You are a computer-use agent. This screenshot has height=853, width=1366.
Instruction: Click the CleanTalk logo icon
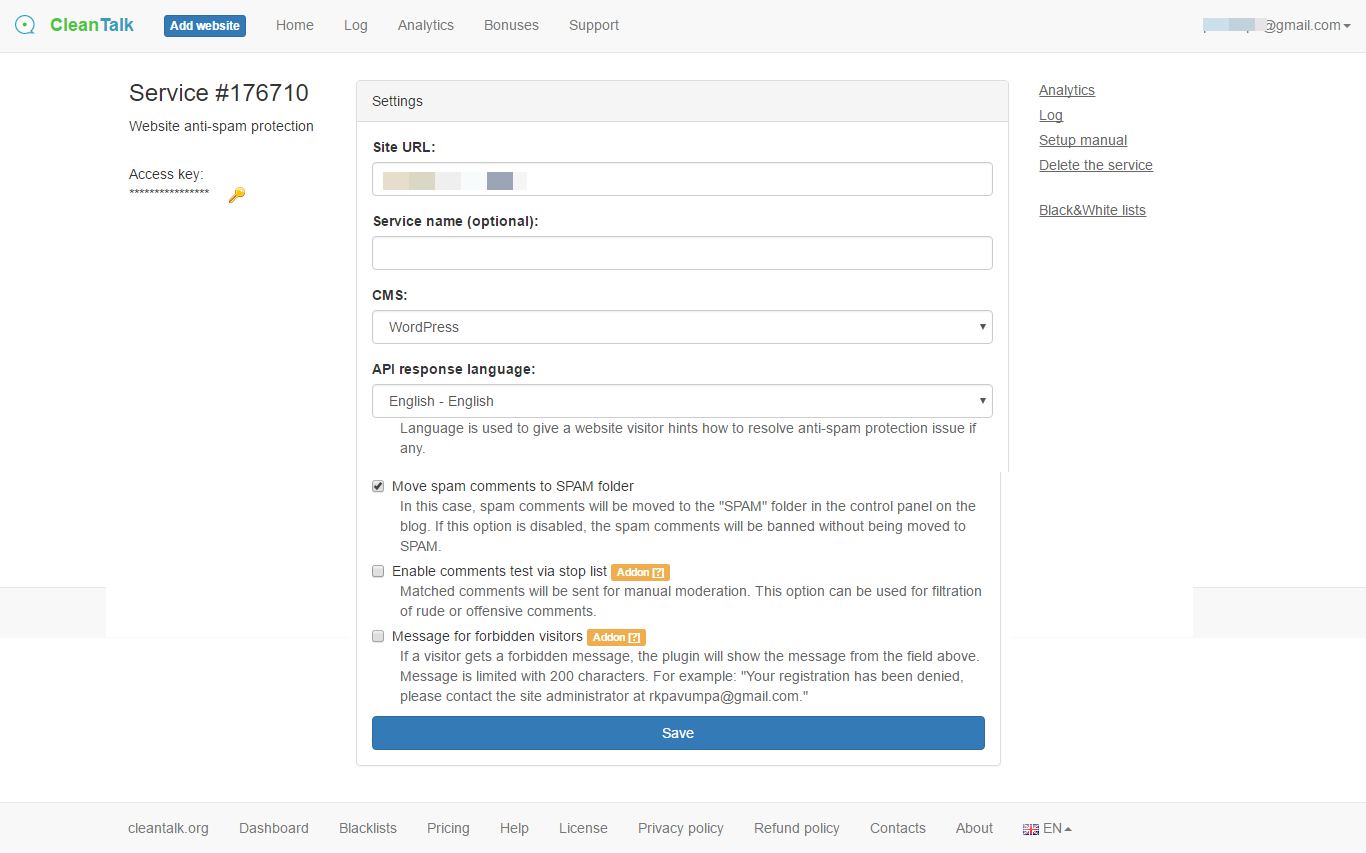click(25, 25)
